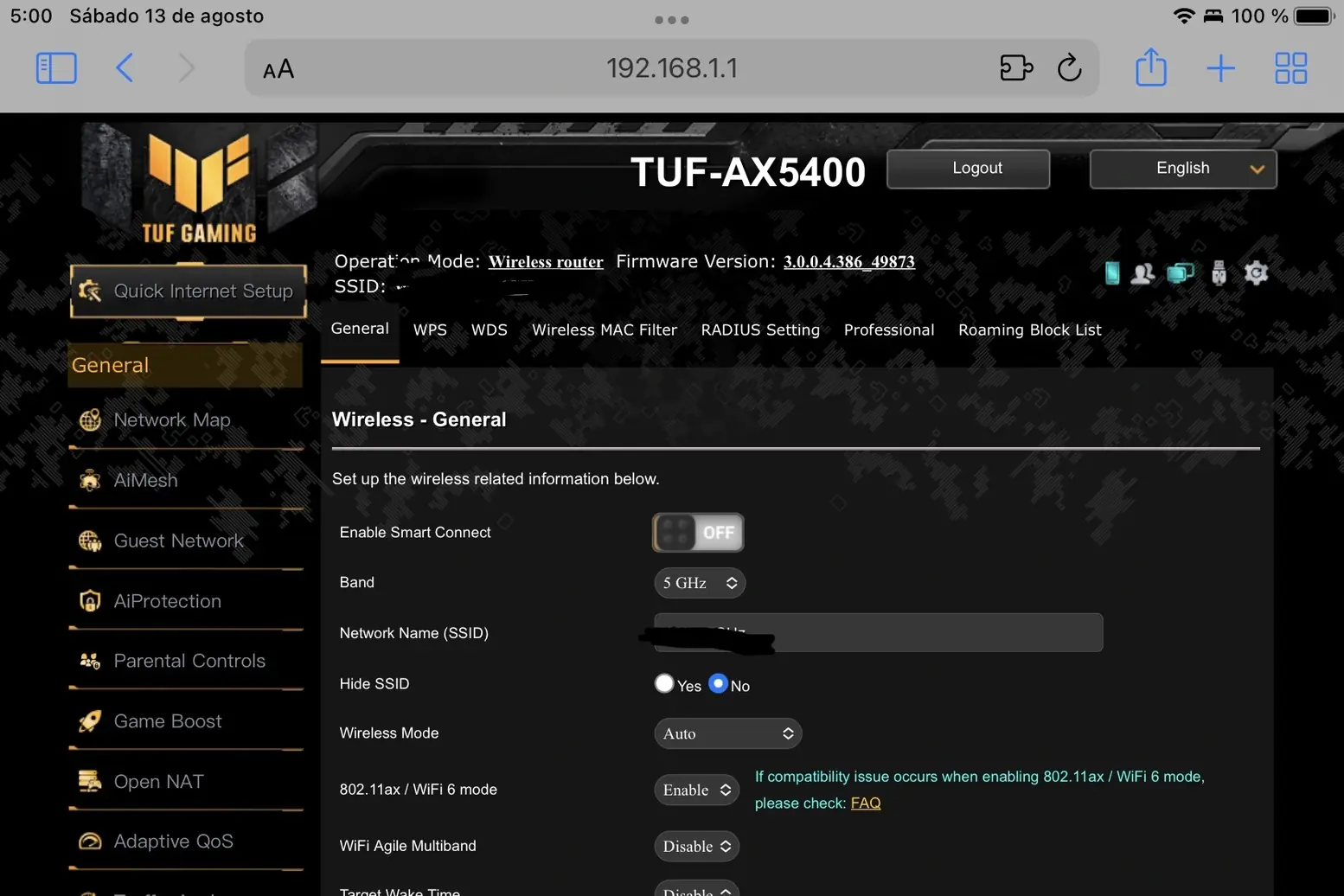
Task: Click the Wi-Fi status icon in status bar
Action: pyautogui.click(x=1184, y=16)
